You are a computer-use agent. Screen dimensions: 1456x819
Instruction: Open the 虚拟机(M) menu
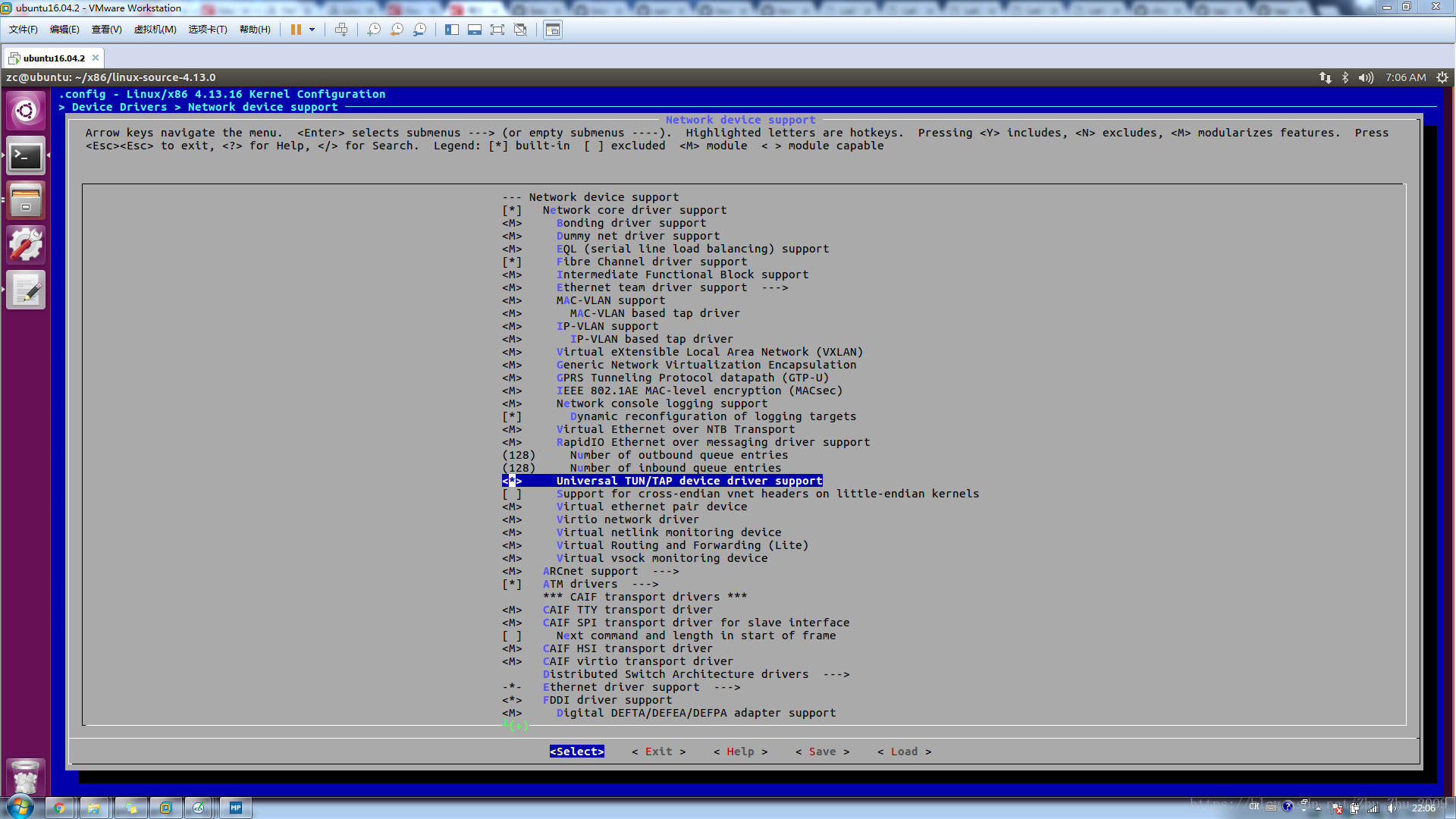(155, 30)
